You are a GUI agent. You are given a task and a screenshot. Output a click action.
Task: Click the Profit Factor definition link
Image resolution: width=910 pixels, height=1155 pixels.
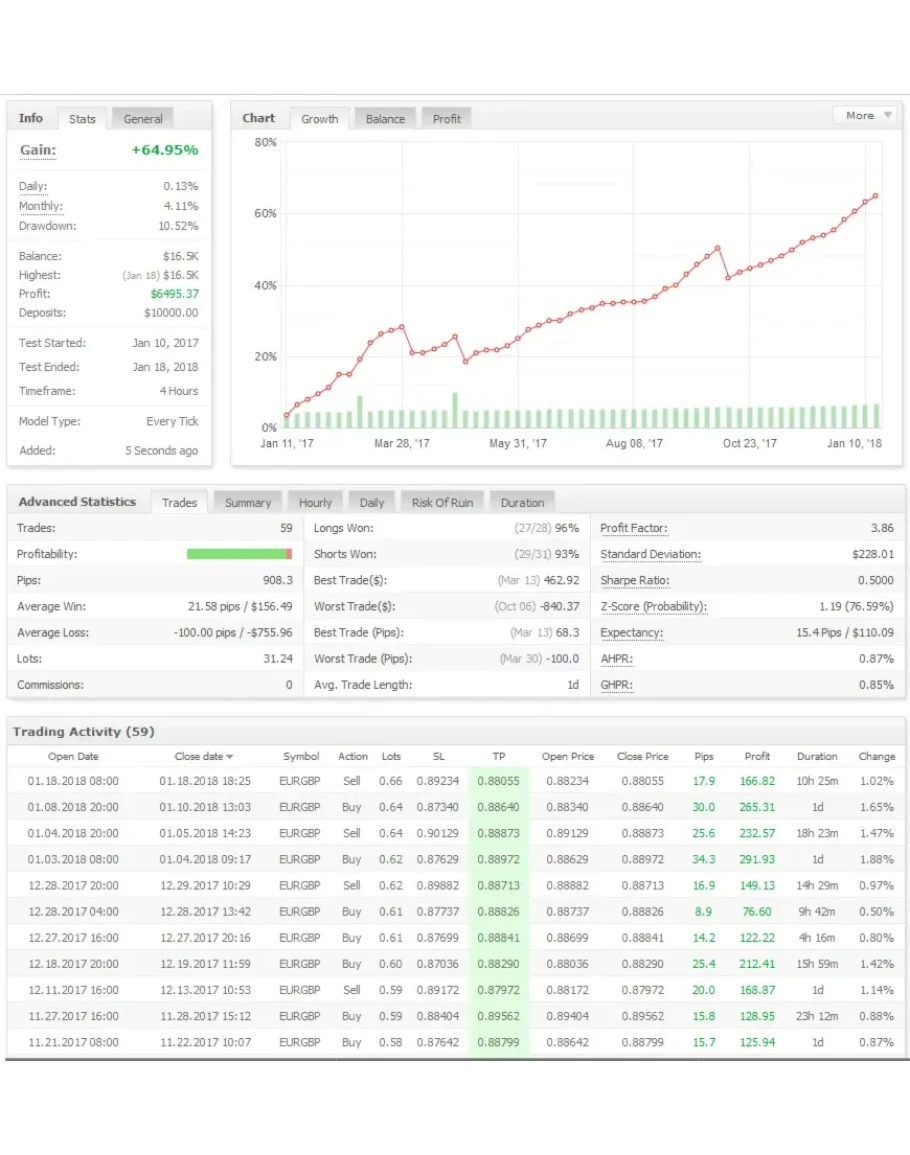pos(633,528)
